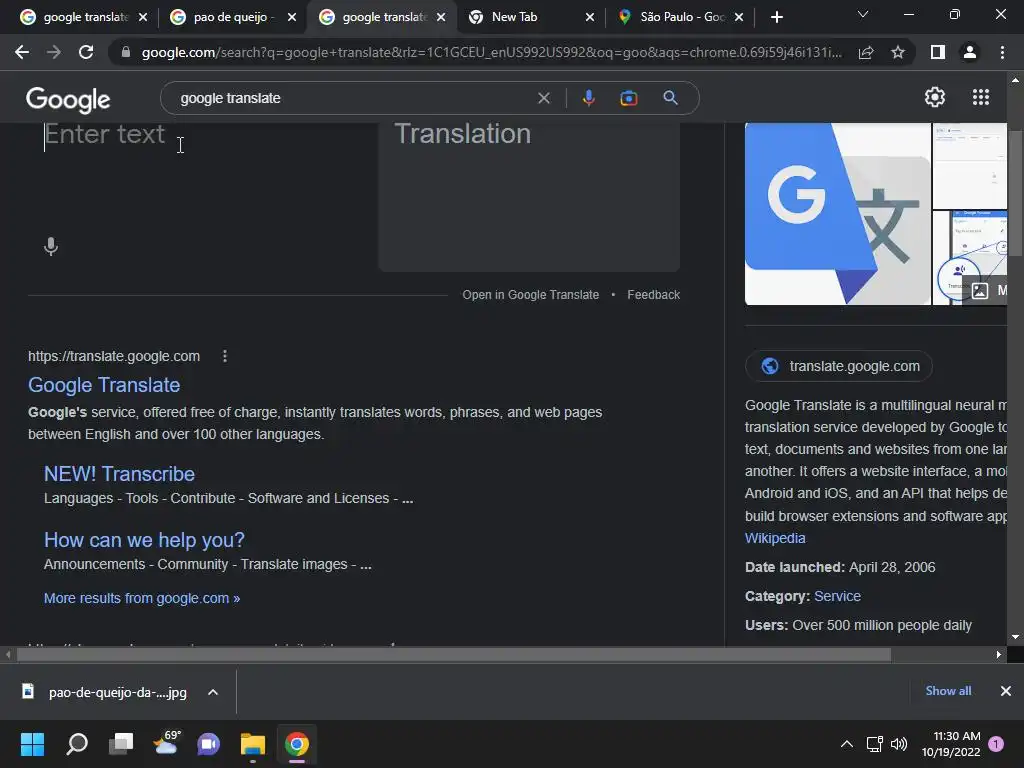View the padlock site information
Viewport: 1024px width, 768px height.
tap(126, 52)
